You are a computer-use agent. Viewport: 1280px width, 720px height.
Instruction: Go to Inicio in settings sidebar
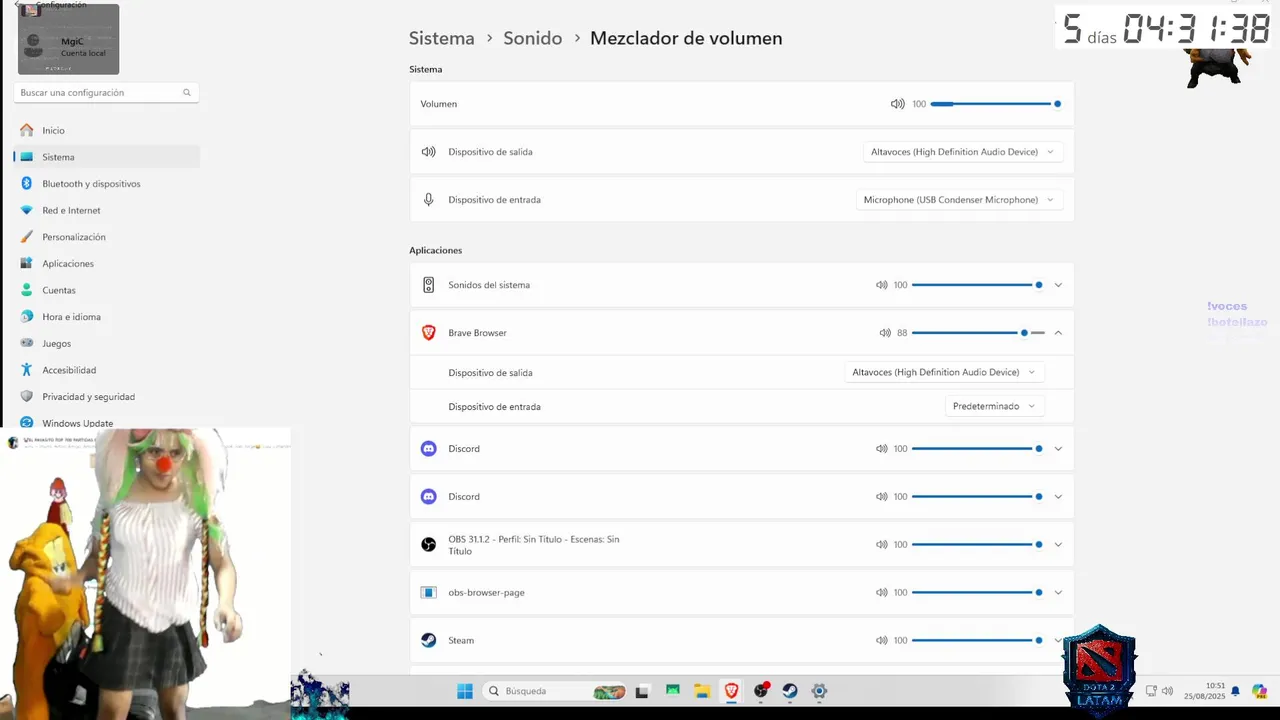pyautogui.click(x=107, y=131)
